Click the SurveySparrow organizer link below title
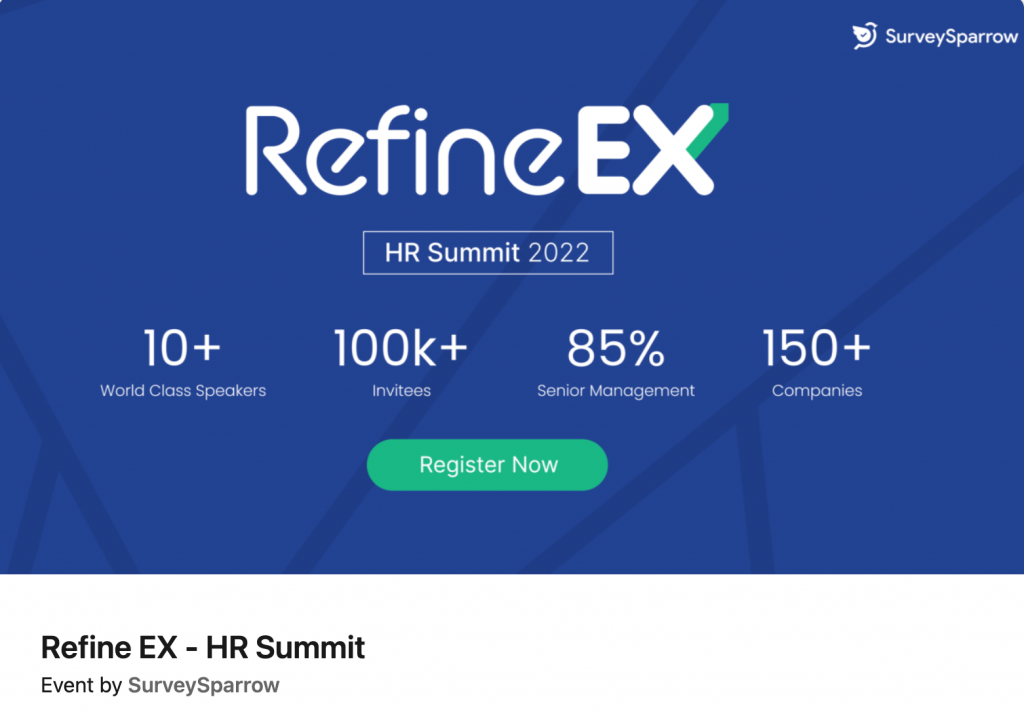The image size is (1024, 712). (204, 686)
